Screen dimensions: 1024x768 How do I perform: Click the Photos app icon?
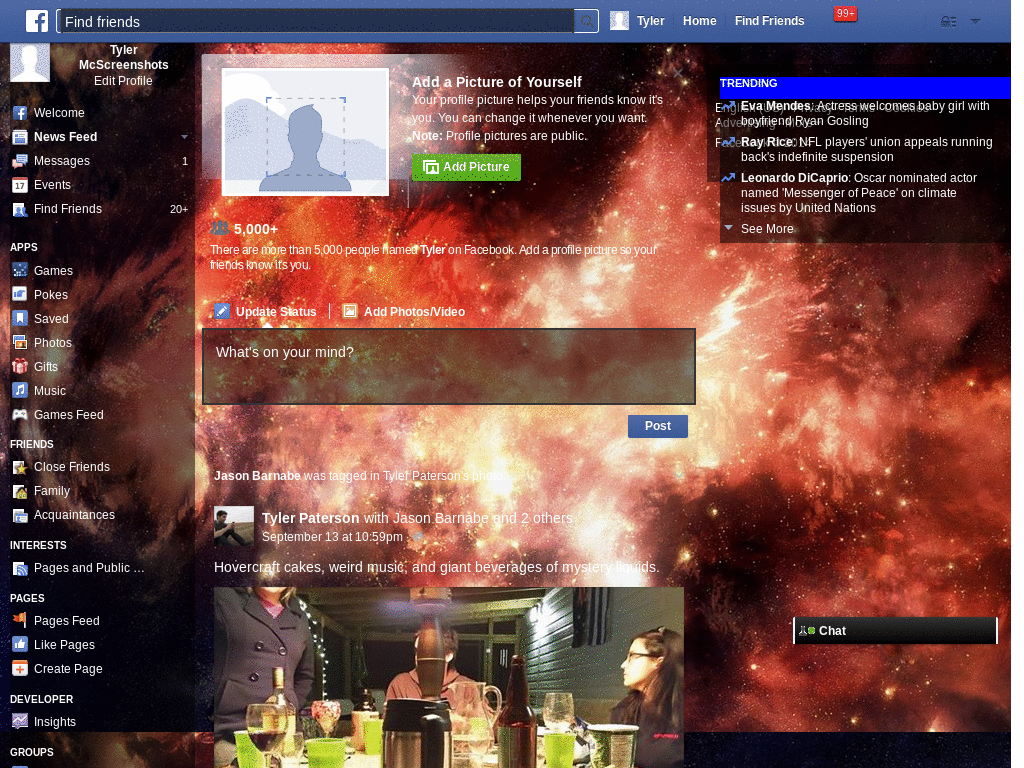(x=20, y=342)
